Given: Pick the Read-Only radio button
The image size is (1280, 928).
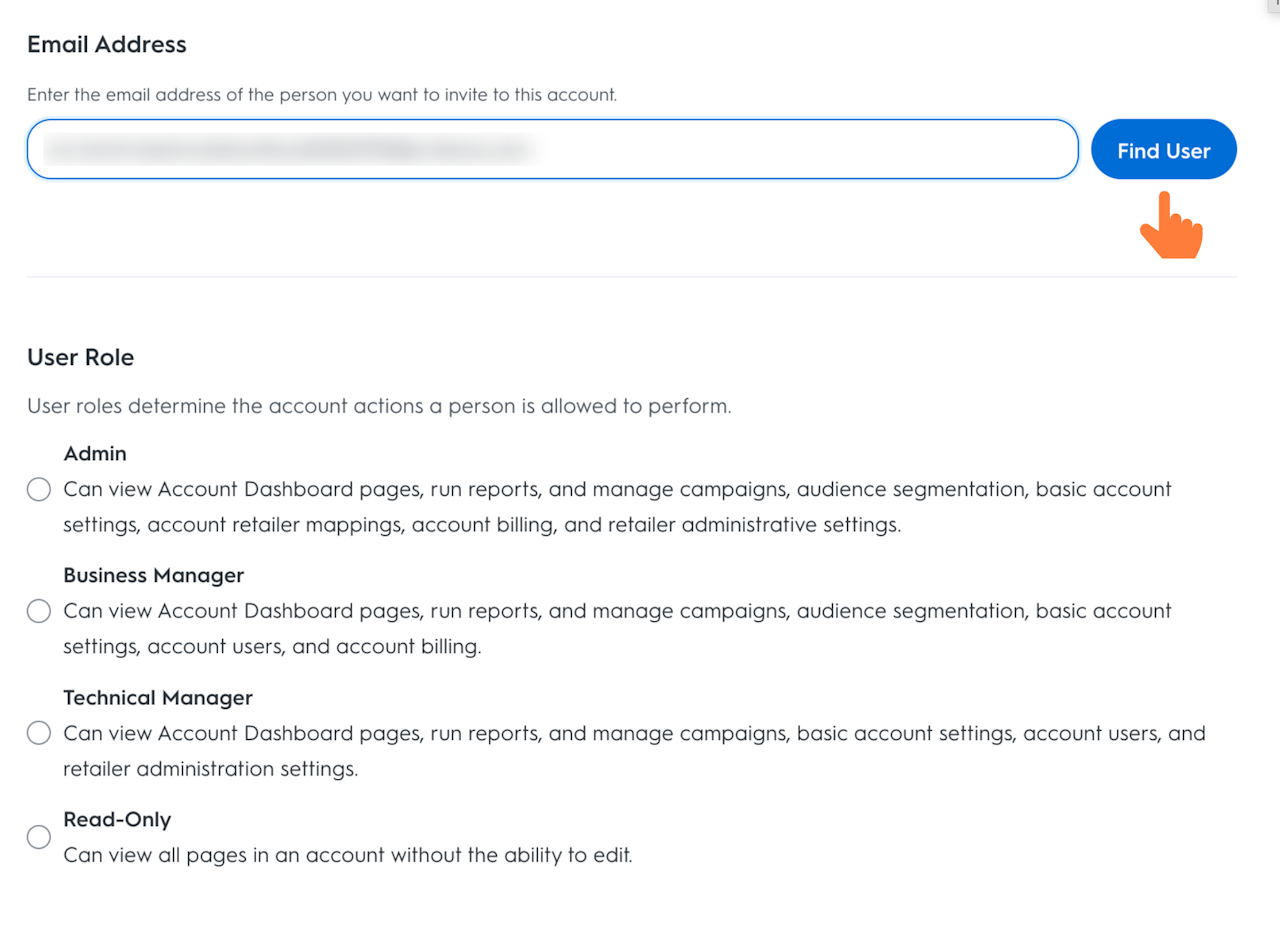Looking at the screenshot, I should 39,837.
